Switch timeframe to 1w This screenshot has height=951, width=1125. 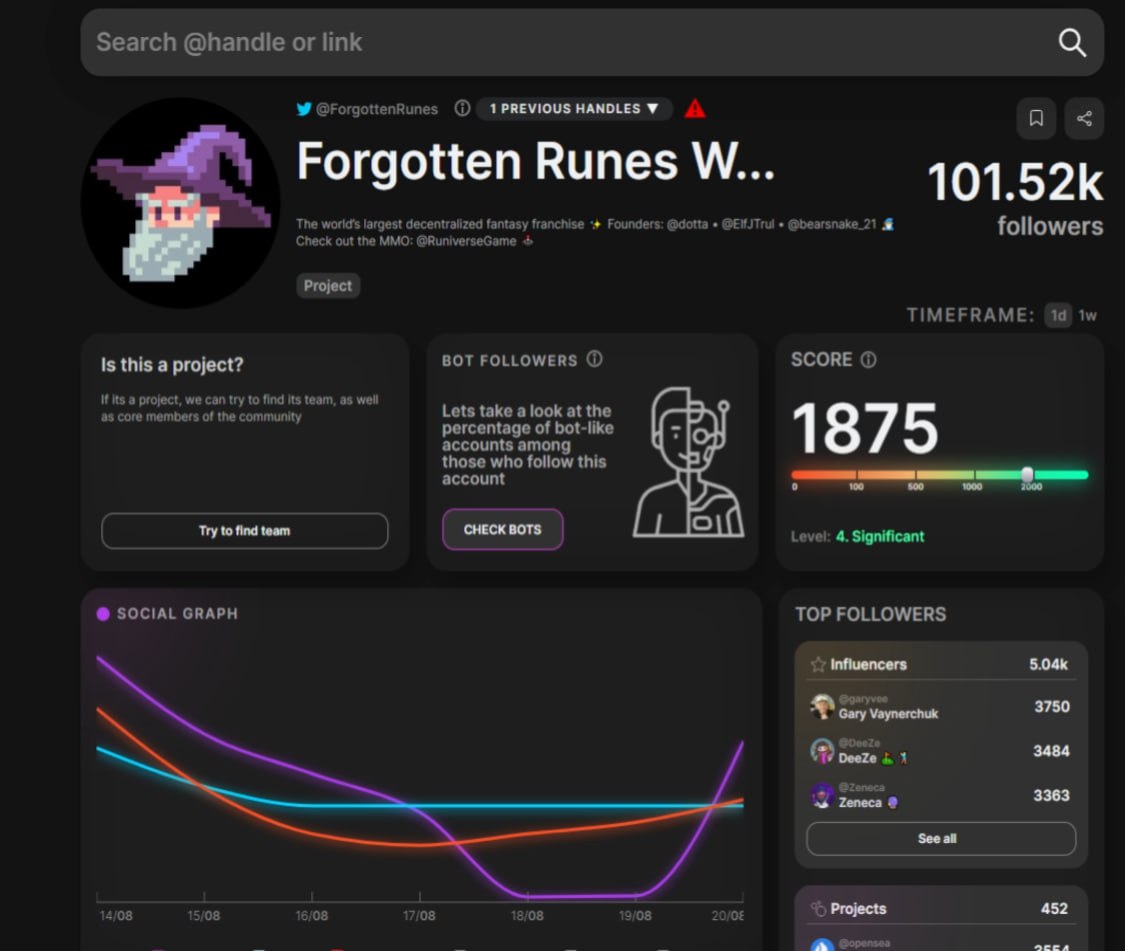(x=1088, y=315)
